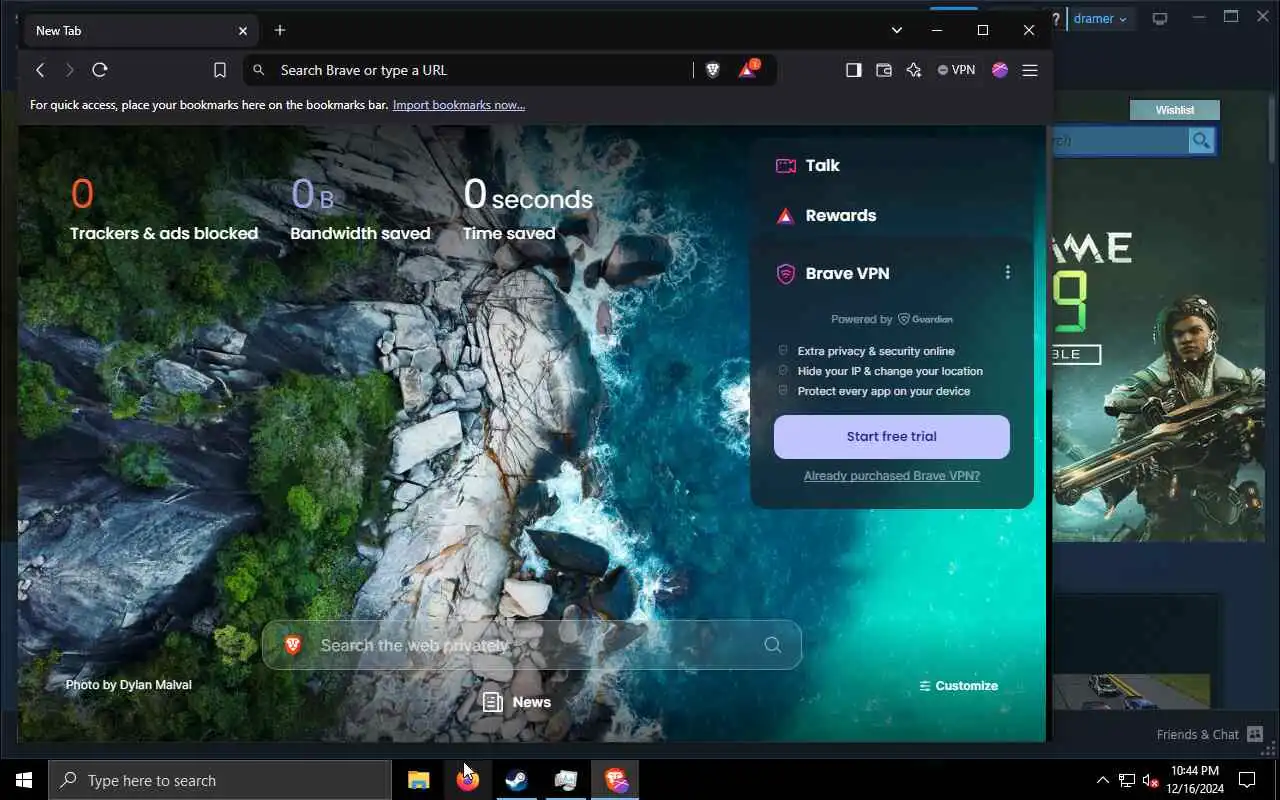Open Brave Shields lion icon in the address bar
1280x800 pixels.
coord(713,70)
